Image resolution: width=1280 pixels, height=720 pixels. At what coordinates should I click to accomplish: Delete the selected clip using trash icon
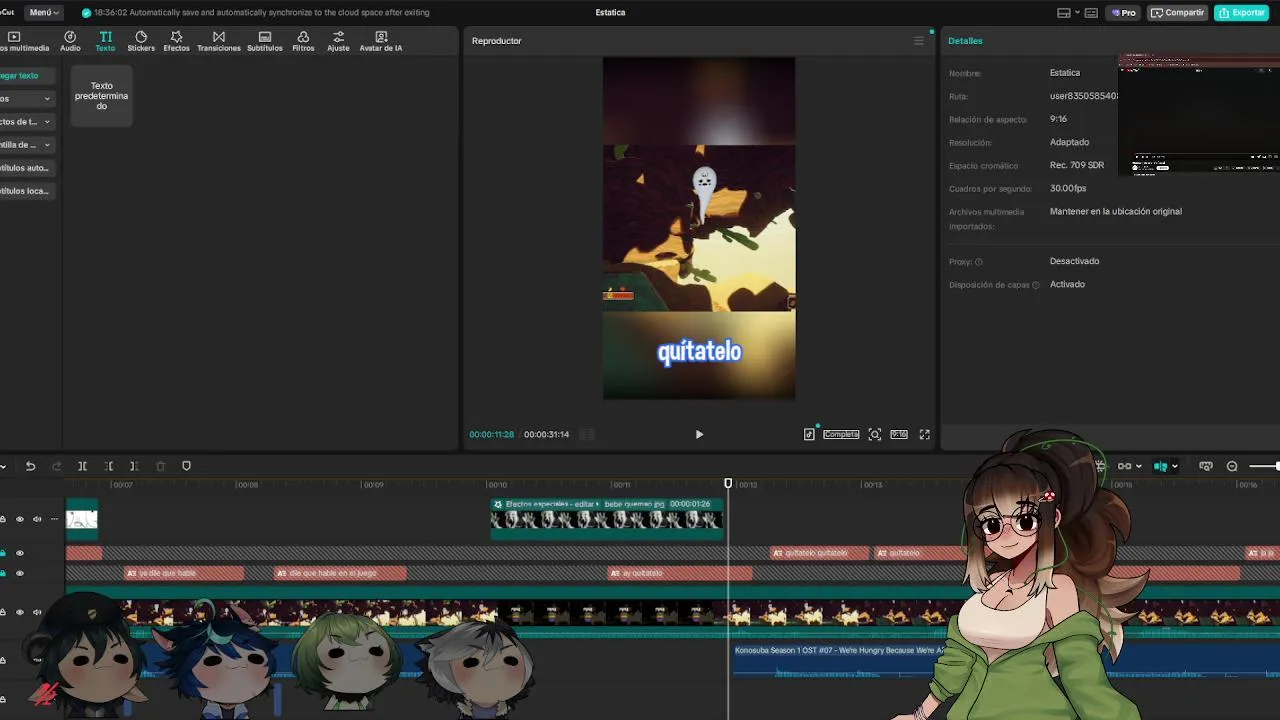click(x=160, y=466)
